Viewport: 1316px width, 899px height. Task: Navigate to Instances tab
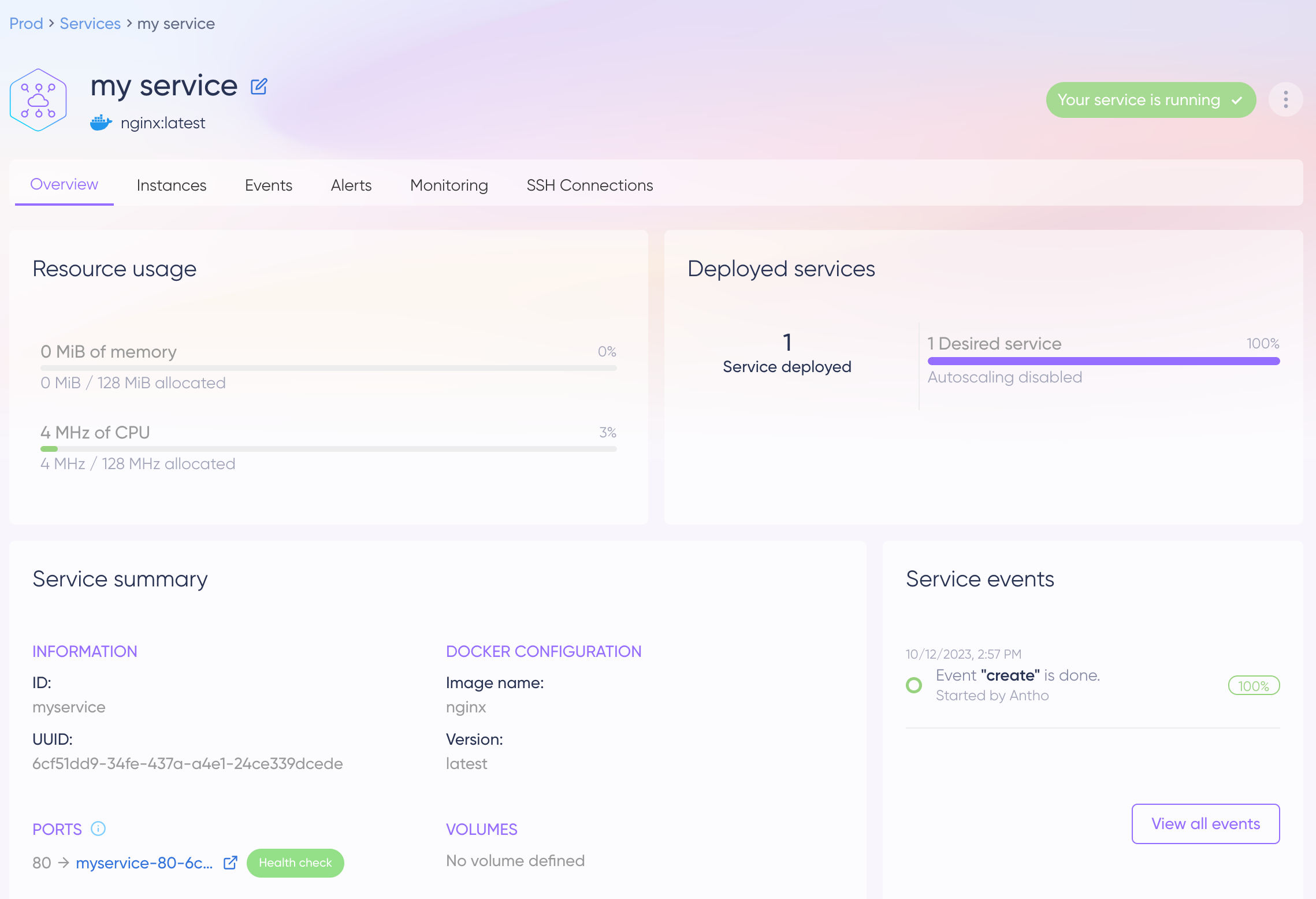point(172,185)
